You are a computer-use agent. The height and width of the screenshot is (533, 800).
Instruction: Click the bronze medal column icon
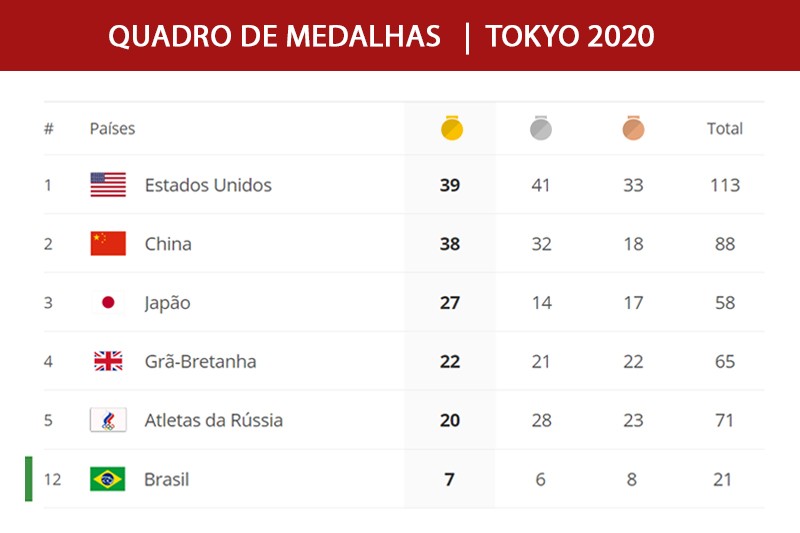point(633,128)
